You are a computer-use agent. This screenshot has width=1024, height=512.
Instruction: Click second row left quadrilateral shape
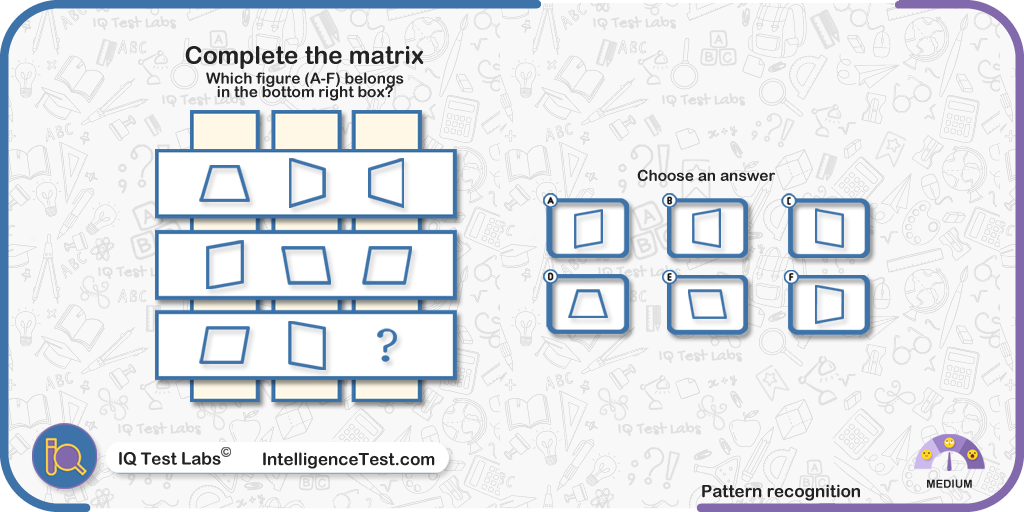pyautogui.click(x=225, y=264)
